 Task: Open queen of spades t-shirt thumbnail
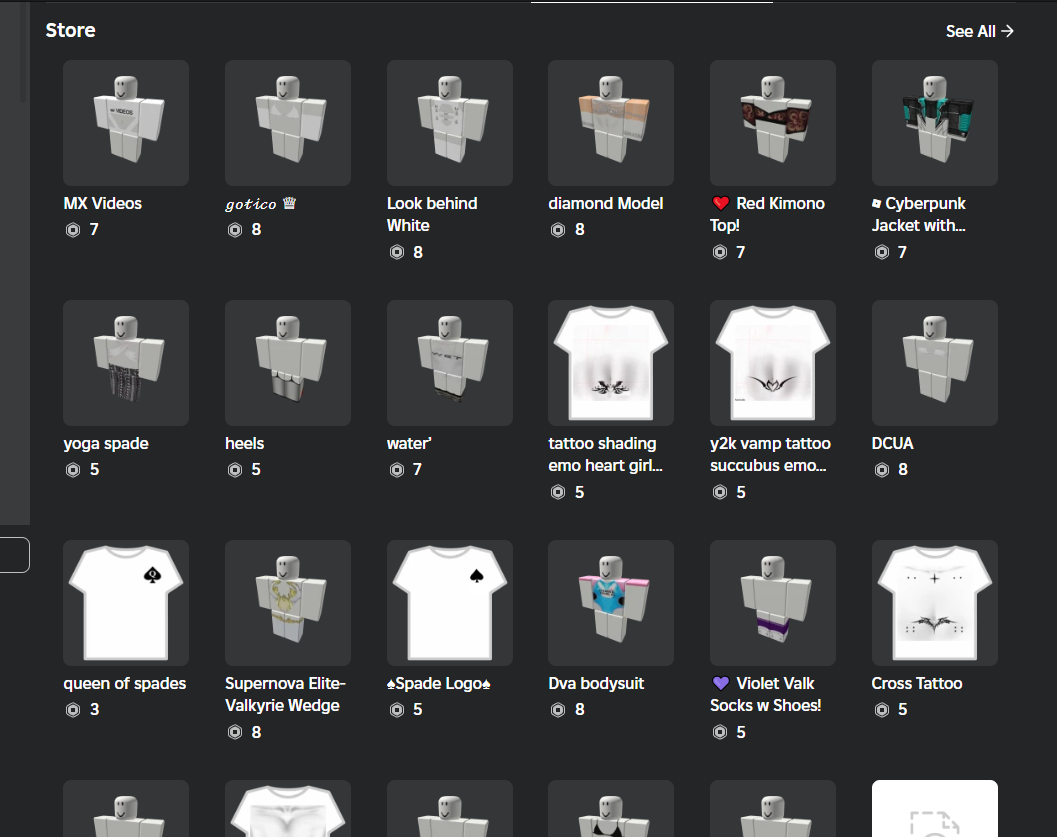126,602
